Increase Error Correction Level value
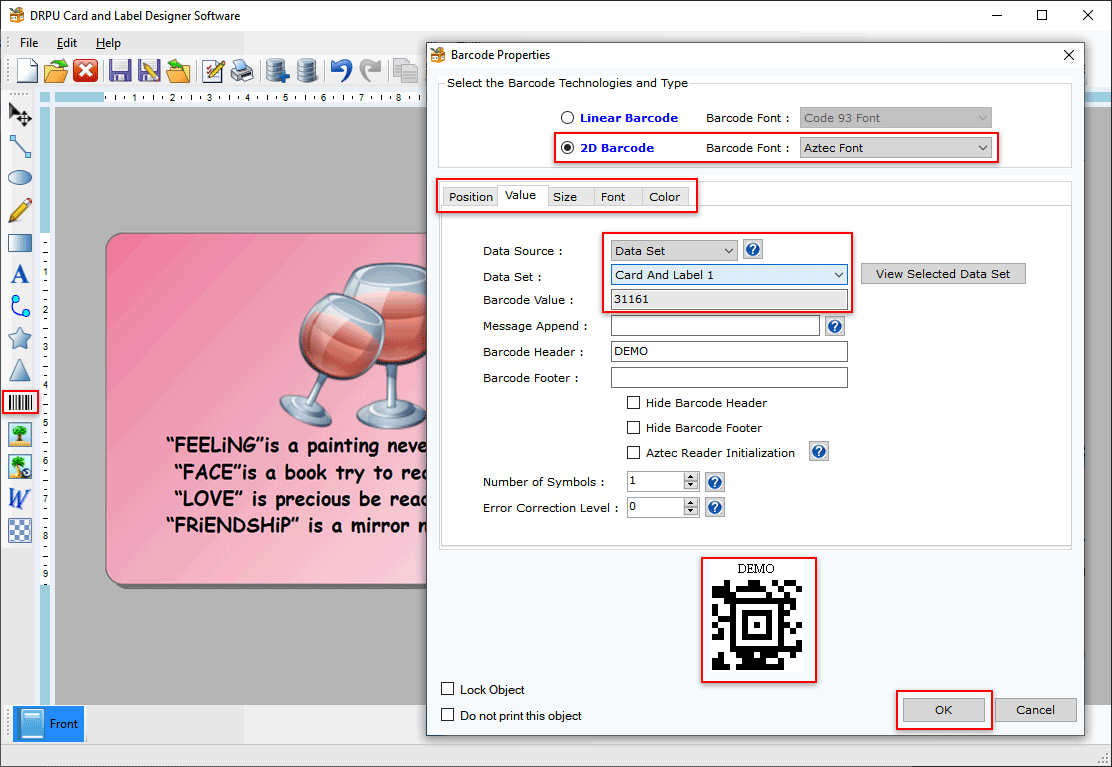Image resolution: width=1112 pixels, height=767 pixels. pyautogui.click(x=691, y=503)
